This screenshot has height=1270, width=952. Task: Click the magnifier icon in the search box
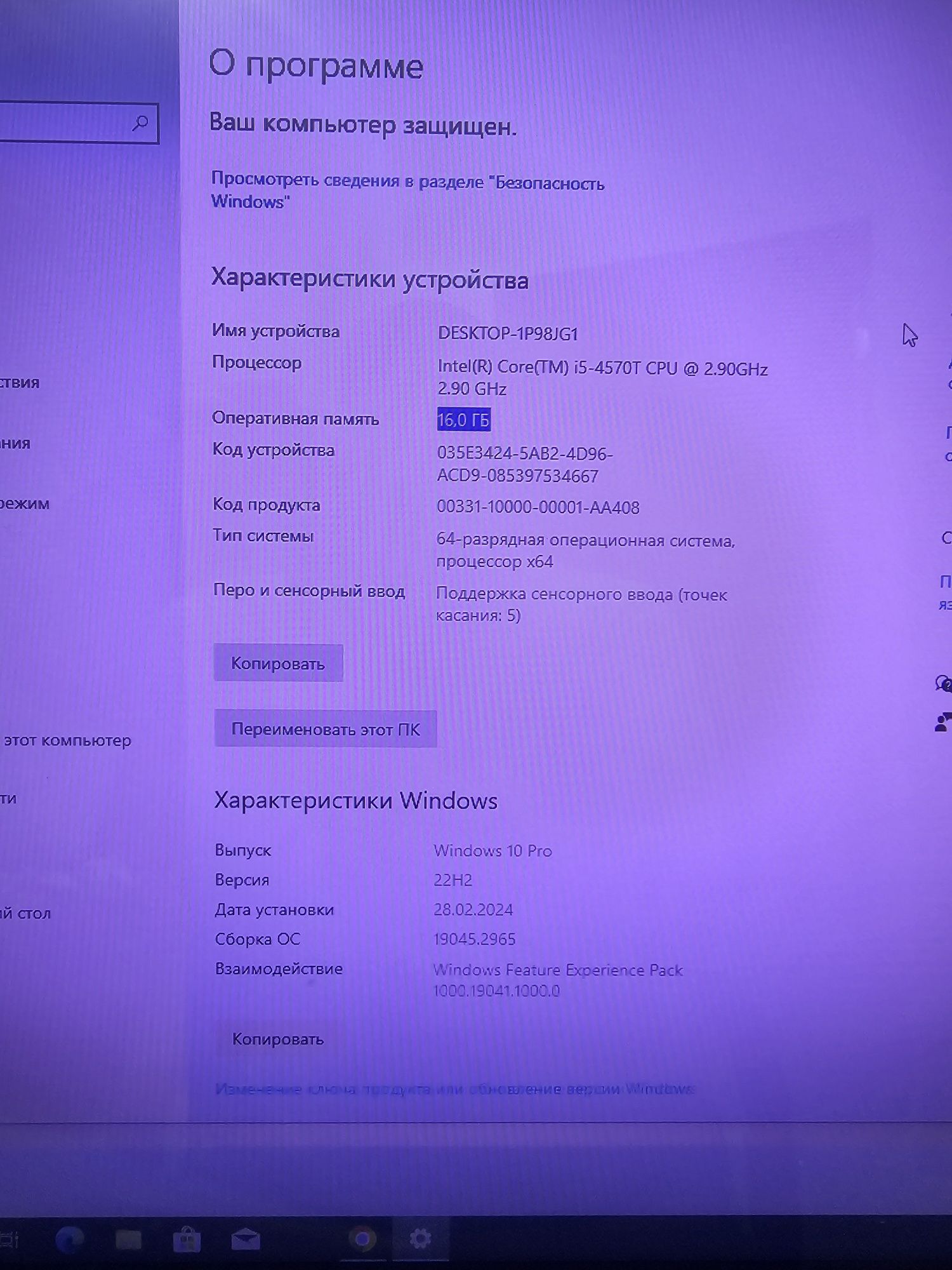point(140,123)
